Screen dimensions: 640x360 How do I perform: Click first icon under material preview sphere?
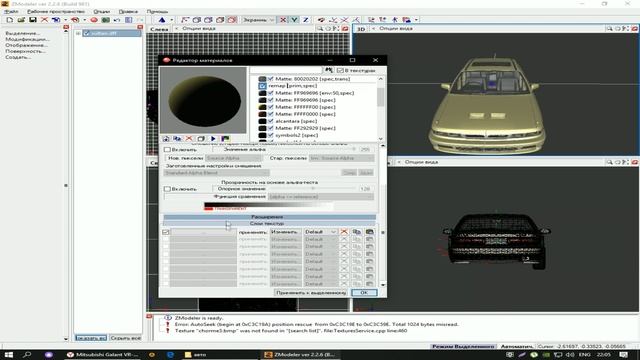coord(166,139)
